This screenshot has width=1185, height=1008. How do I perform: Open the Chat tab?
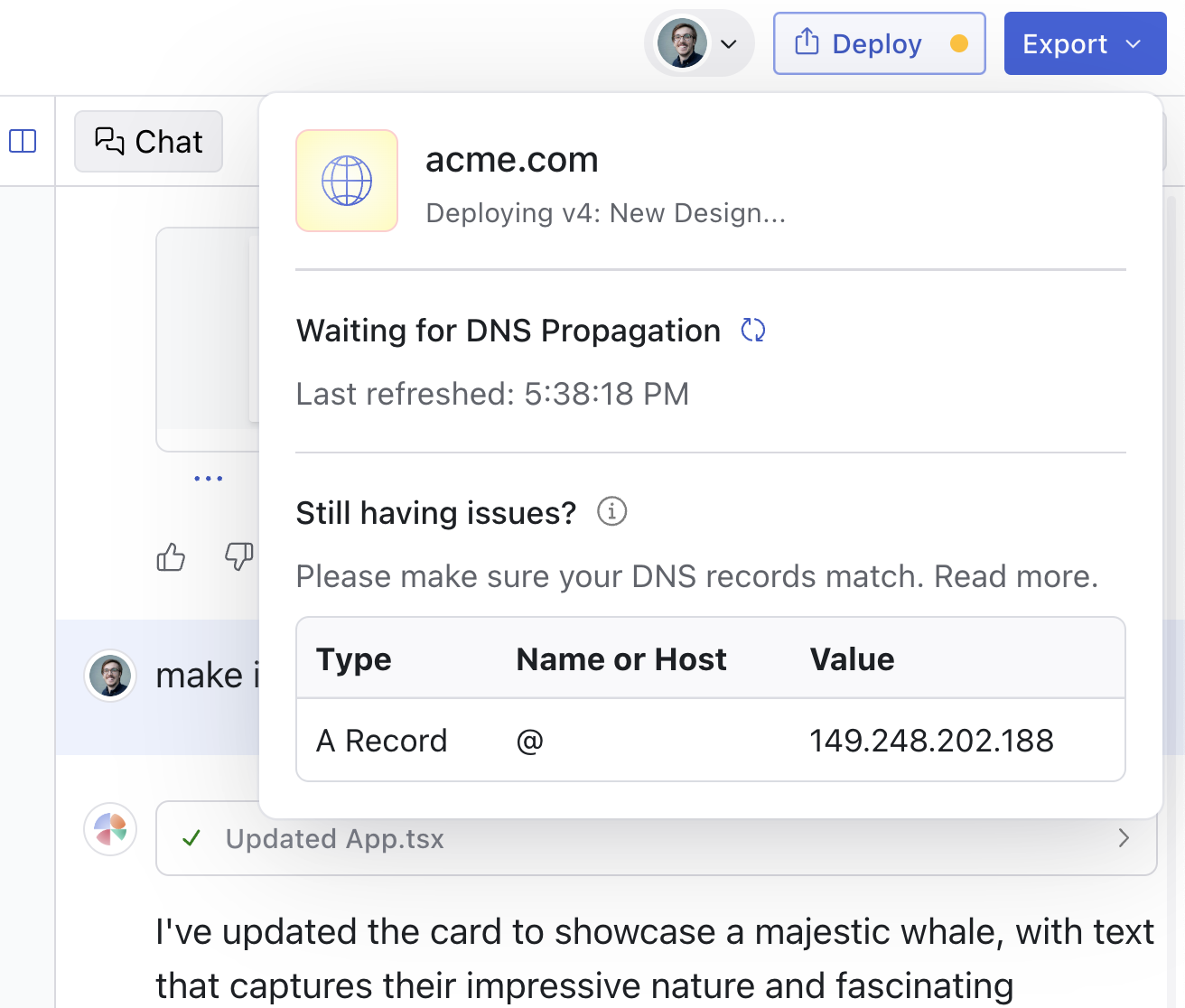(148, 141)
